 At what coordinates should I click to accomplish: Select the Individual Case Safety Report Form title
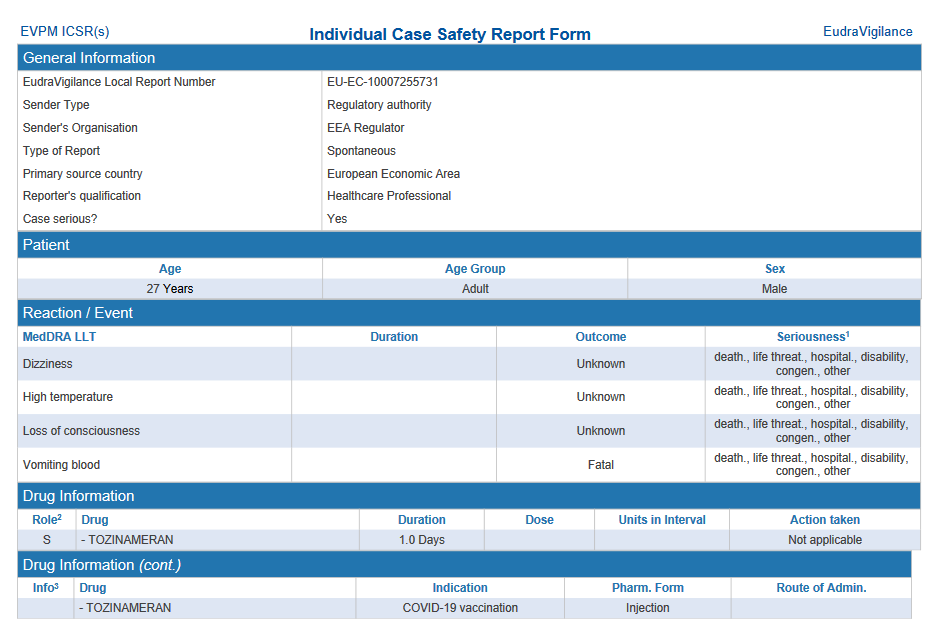coord(449,35)
